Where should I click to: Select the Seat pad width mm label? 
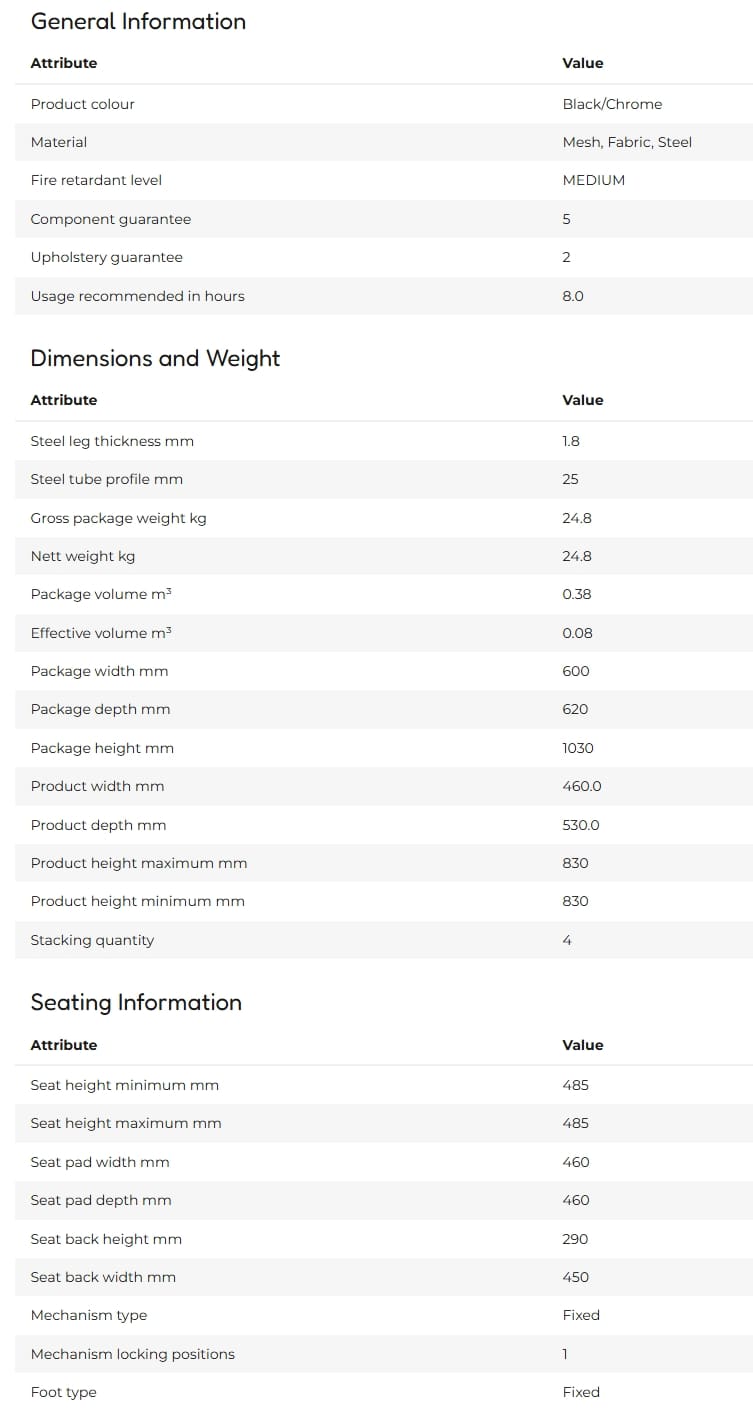coord(100,1162)
